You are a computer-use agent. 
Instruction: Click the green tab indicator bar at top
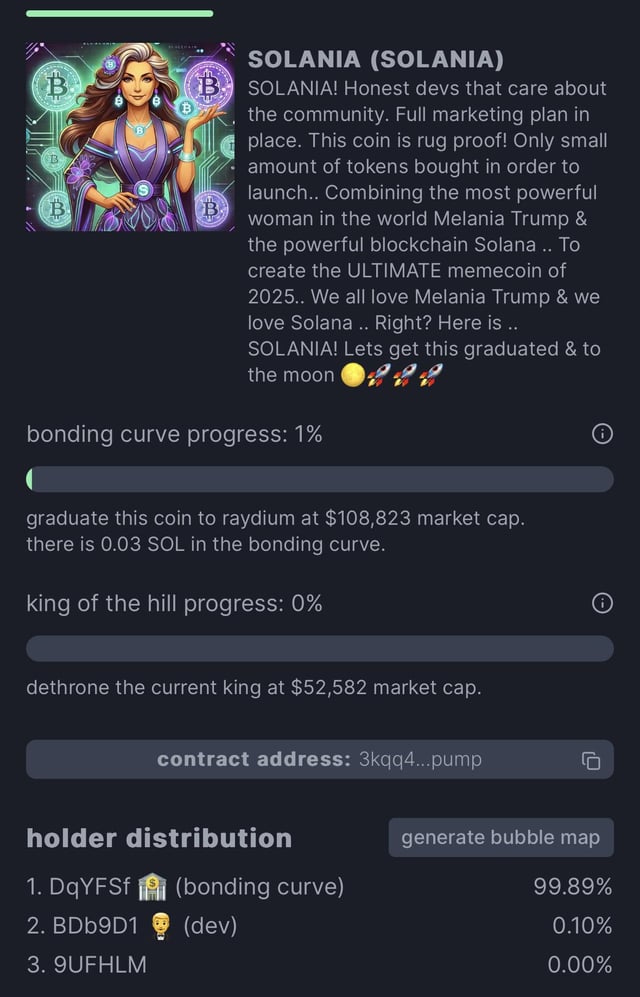point(119,13)
